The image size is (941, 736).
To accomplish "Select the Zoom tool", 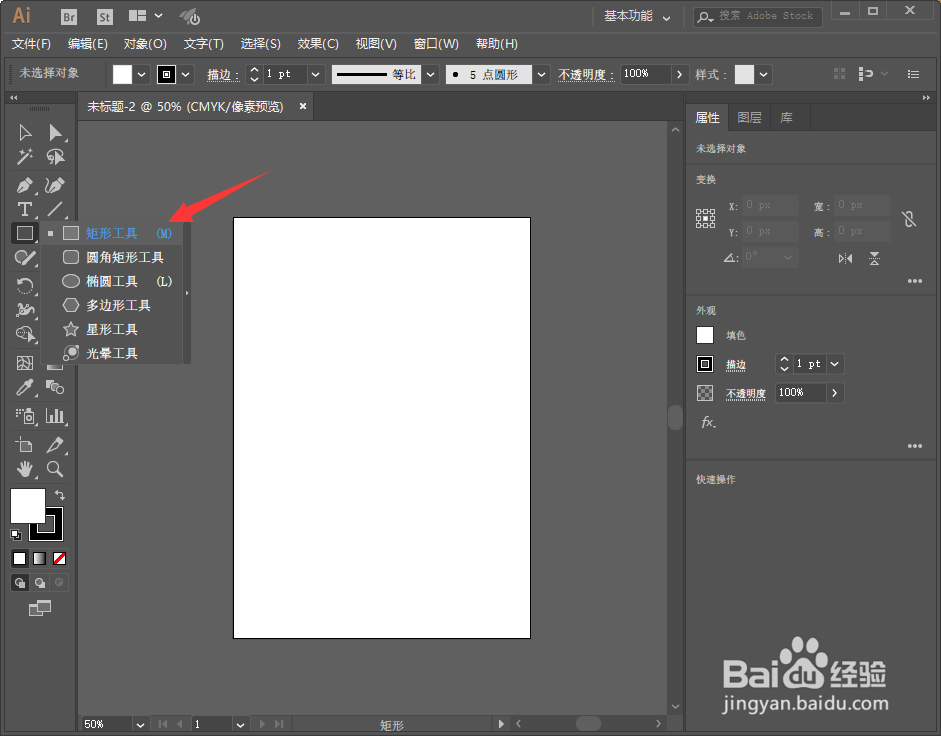I will pos(55,469).
